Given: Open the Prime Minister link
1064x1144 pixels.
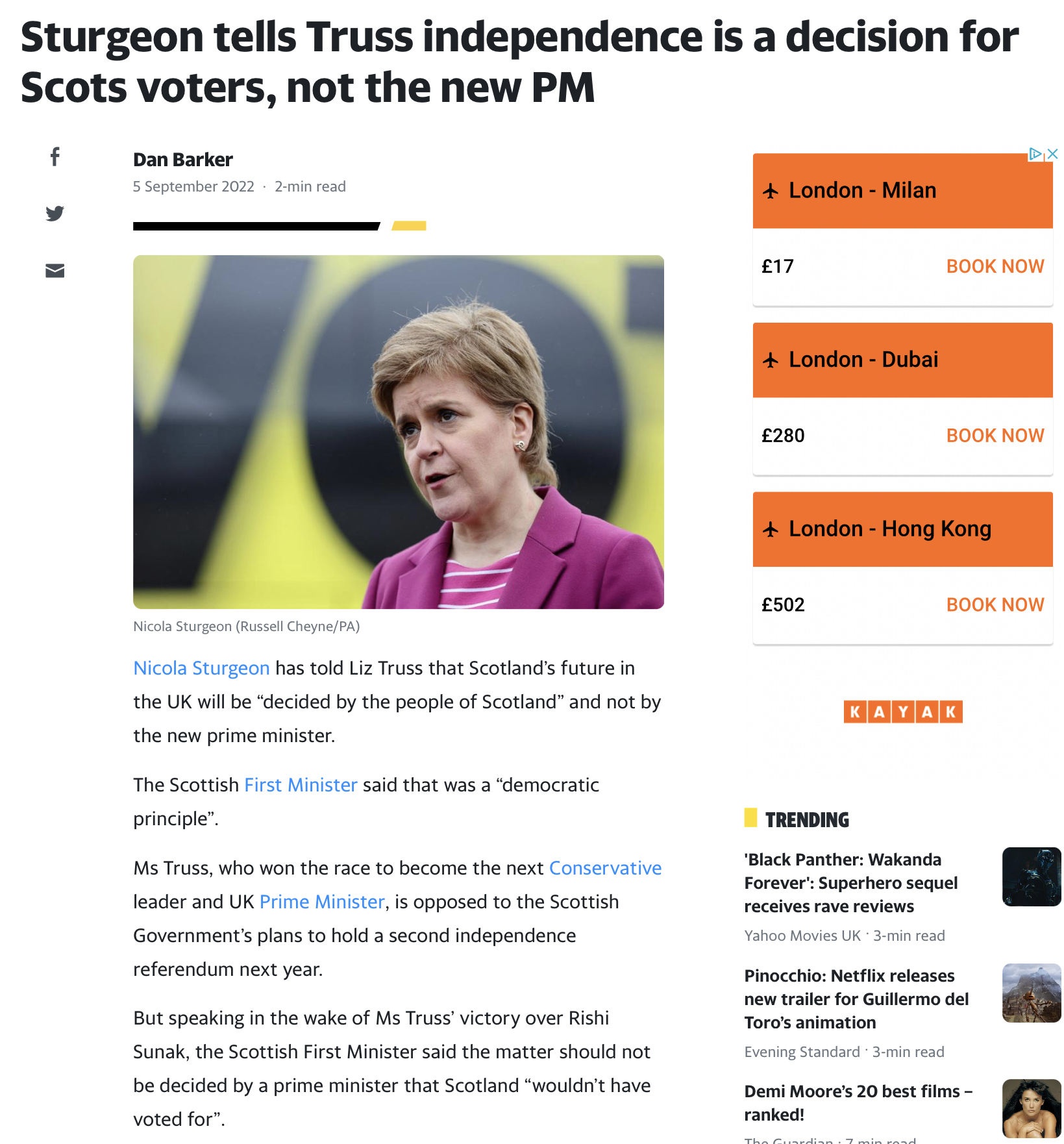Looking at the screenshot, I should (322, 902).
